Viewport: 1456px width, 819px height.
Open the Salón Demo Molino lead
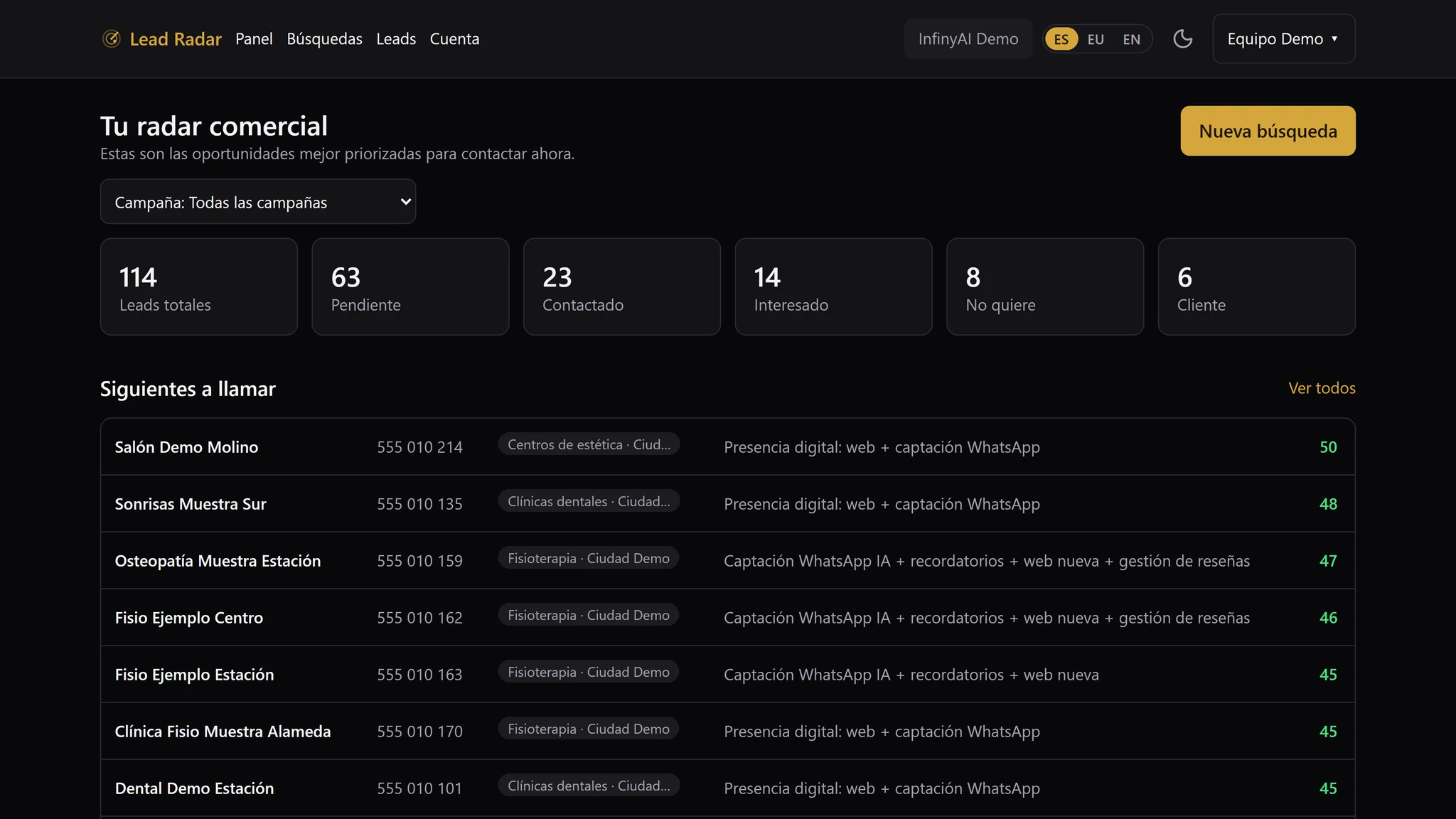[x=728, y=447]
